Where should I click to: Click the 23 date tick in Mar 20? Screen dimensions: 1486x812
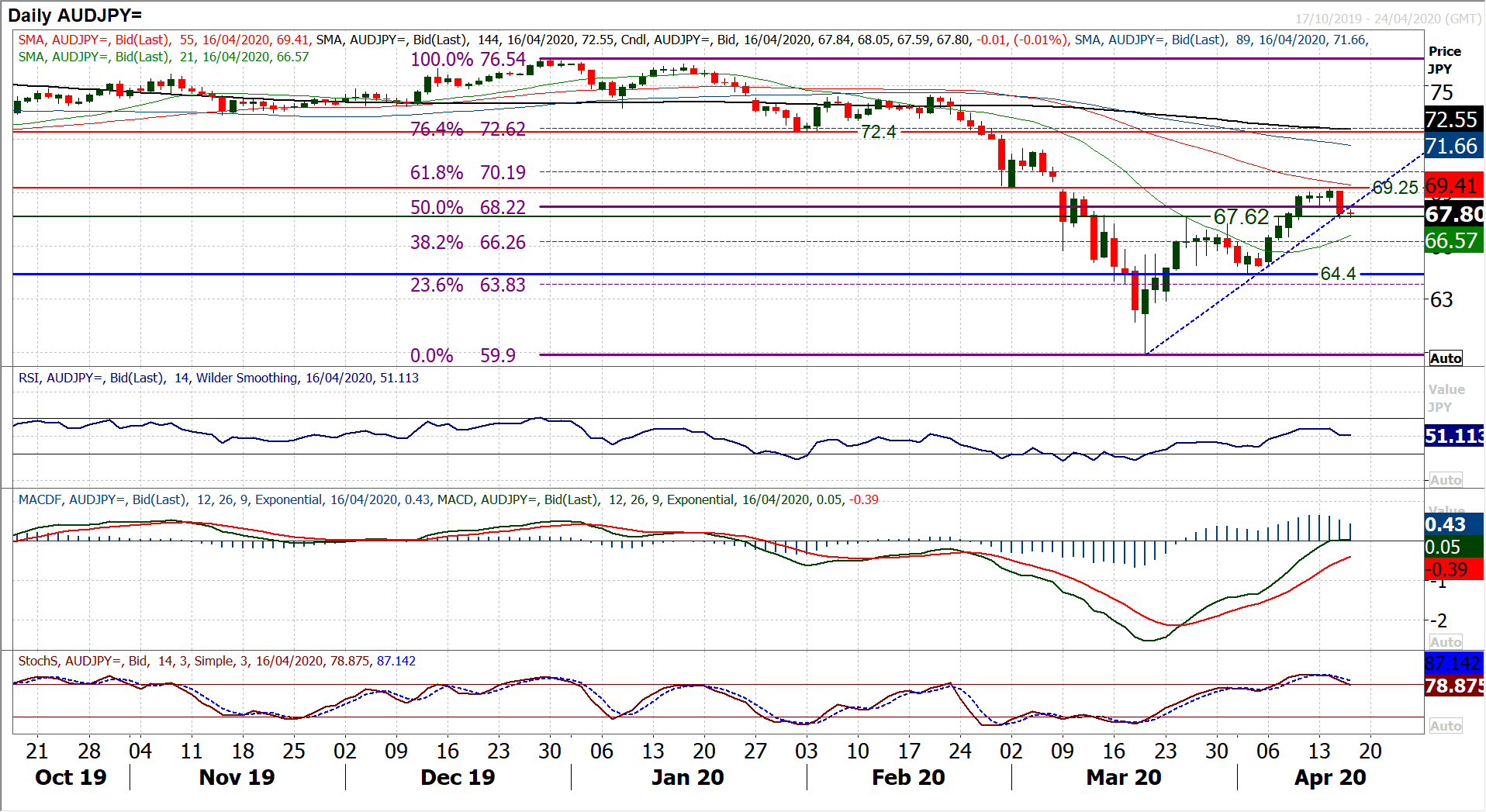(x=1165, y=751)
